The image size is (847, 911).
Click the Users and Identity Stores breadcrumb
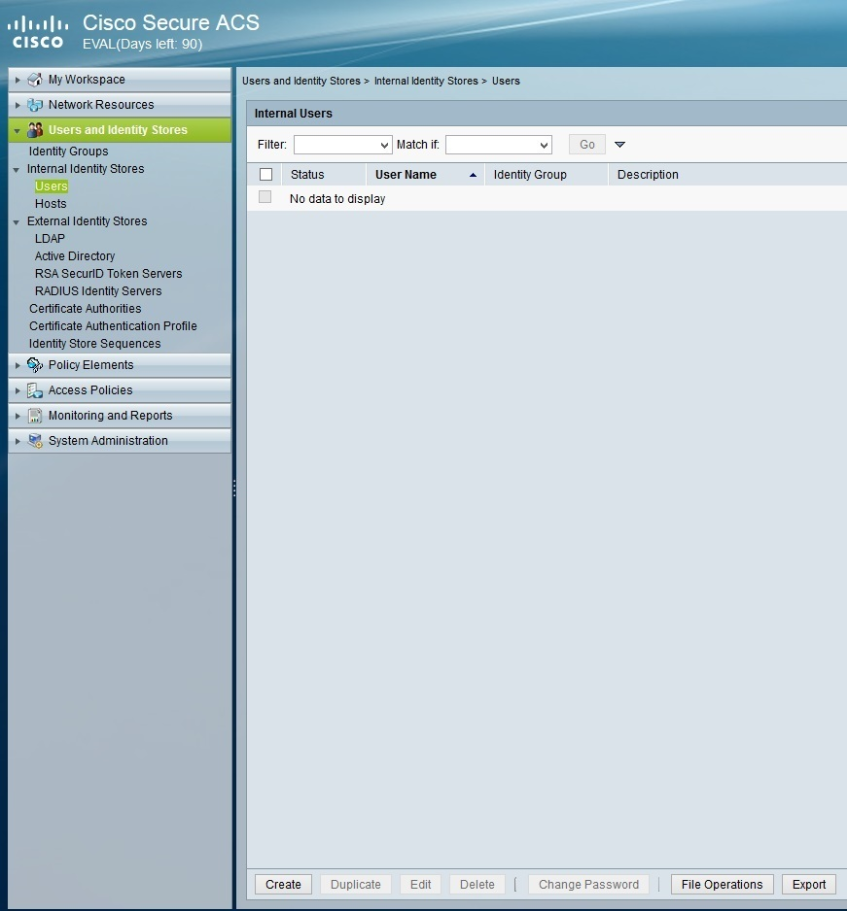(301, 81)
